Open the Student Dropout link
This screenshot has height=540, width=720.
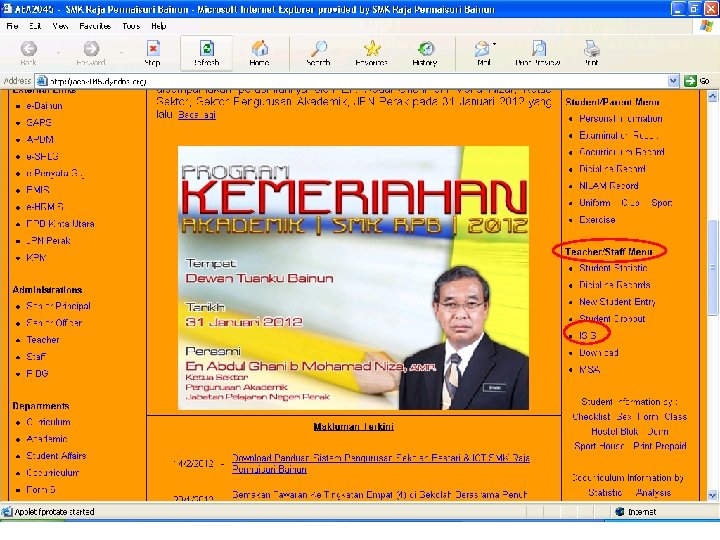[x=612, y=319]
